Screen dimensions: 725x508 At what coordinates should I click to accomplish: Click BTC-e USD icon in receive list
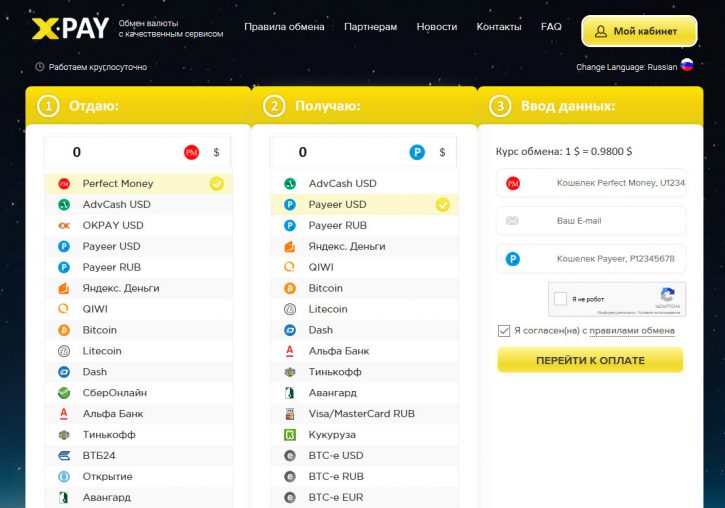290,456
